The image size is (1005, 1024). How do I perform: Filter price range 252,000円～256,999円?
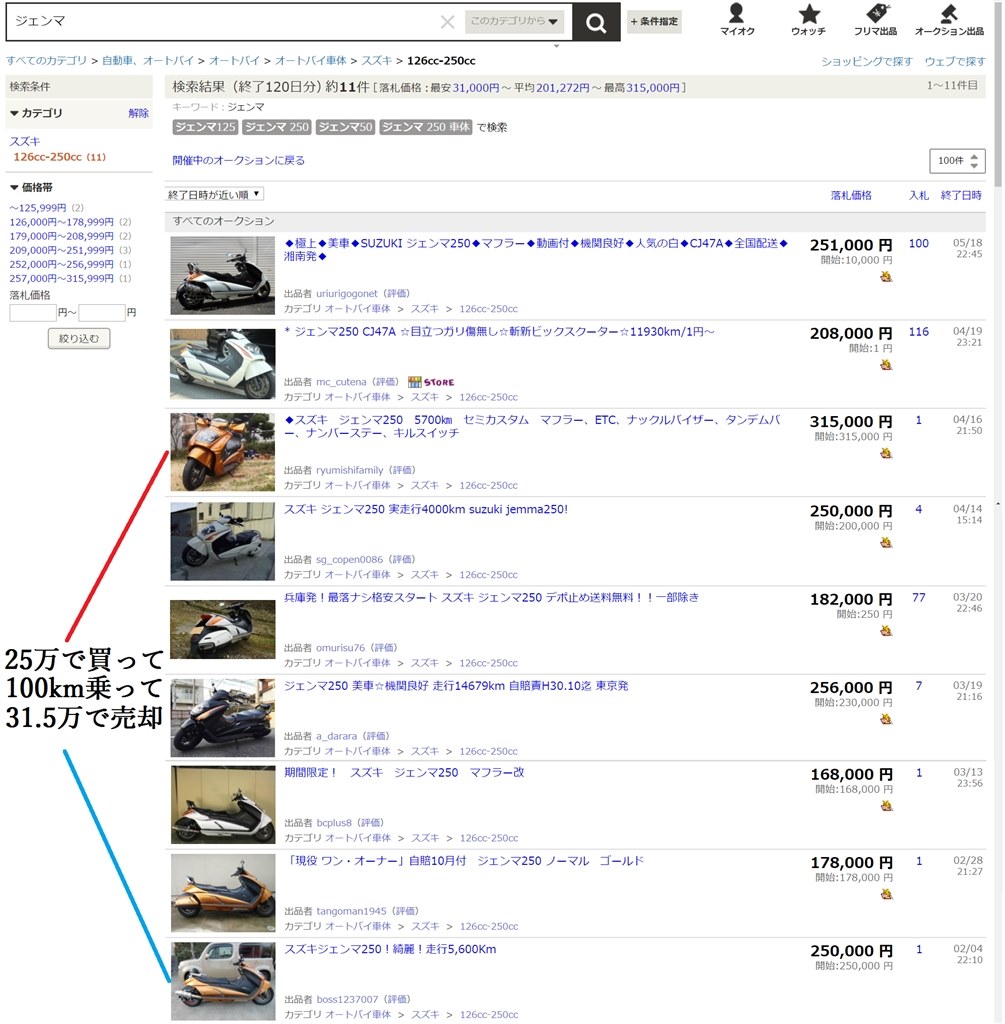(61, 264)
